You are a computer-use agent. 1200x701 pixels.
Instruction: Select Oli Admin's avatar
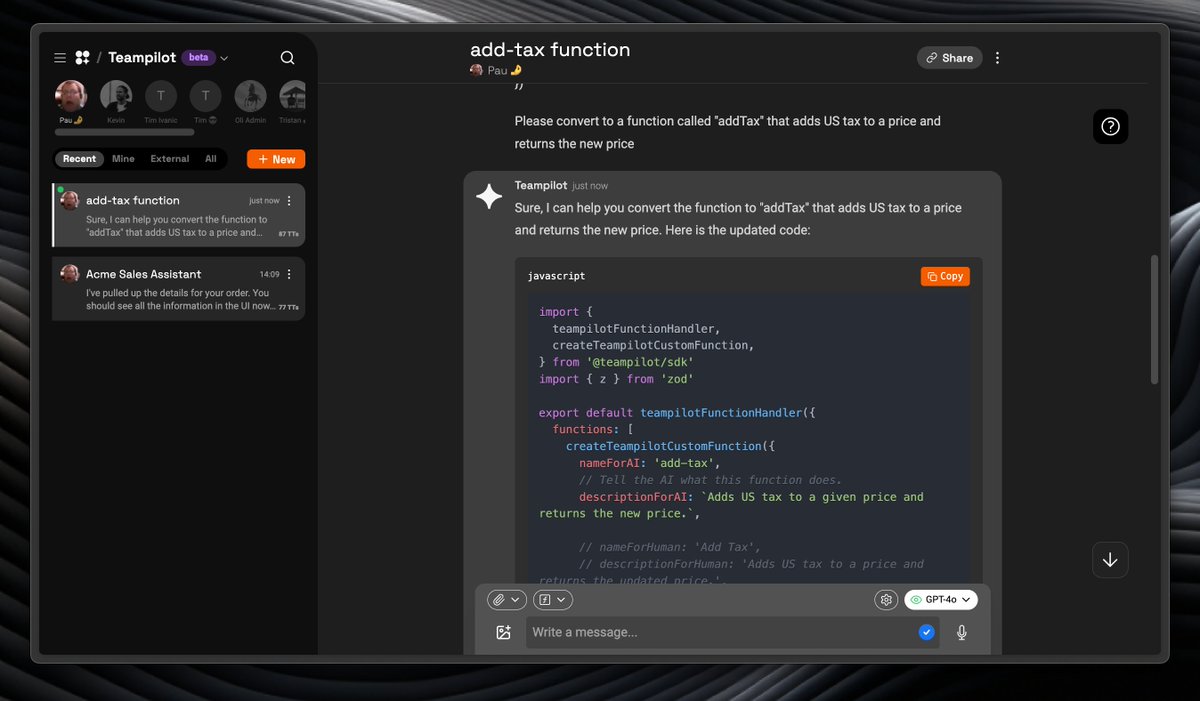(x=251, y=96)
